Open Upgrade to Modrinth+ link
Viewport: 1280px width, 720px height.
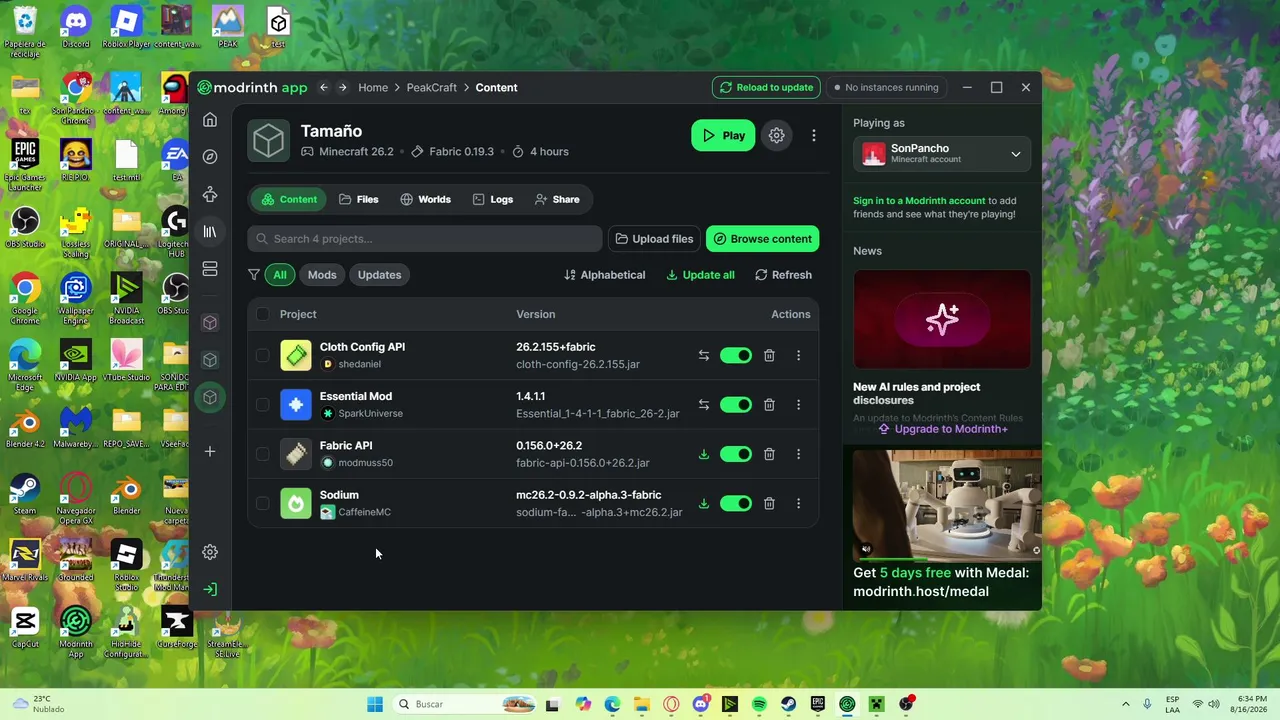(x=942, y=429)
